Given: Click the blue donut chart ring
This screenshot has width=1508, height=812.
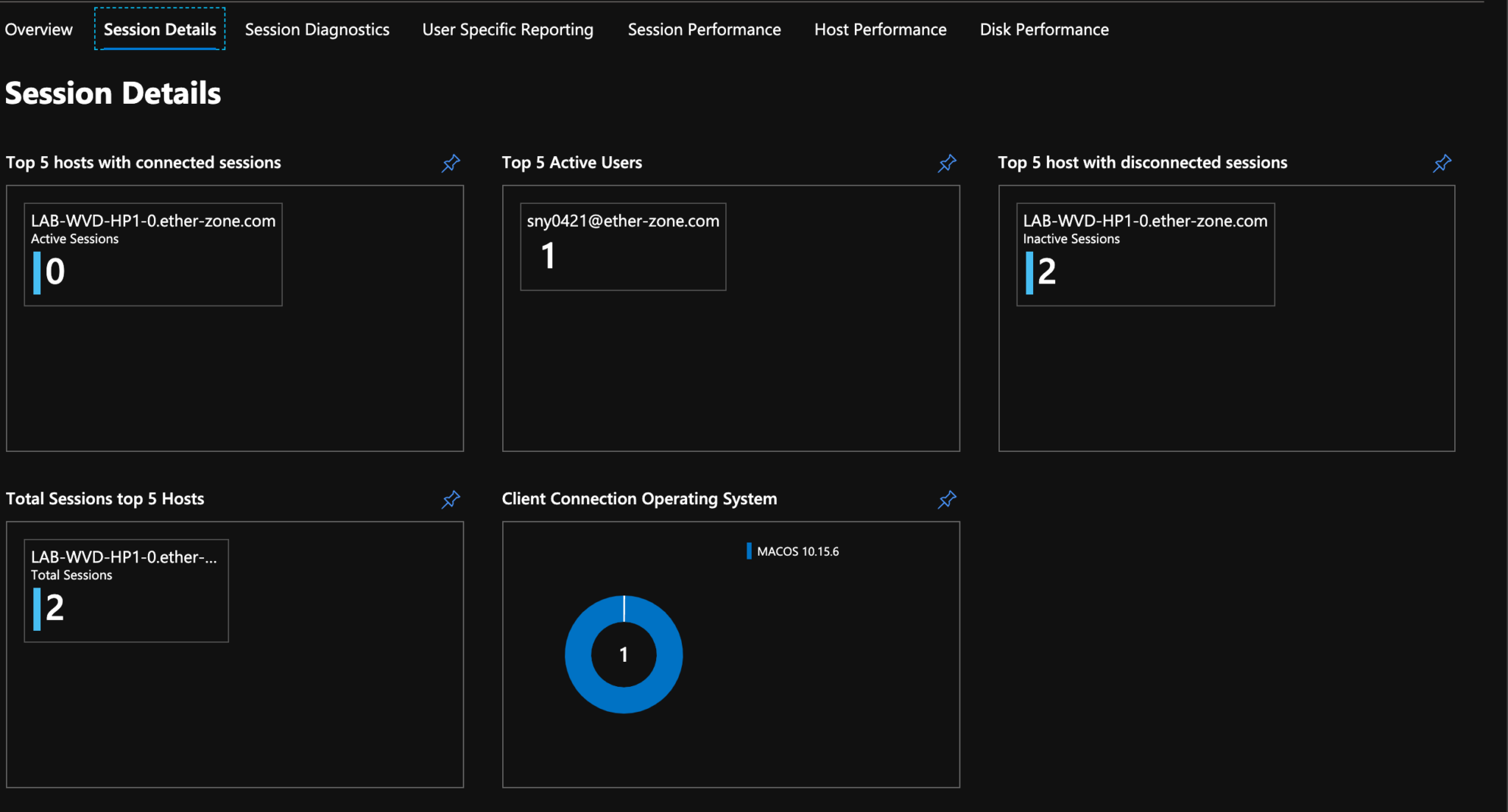Looking at the screenshot, I should point(578,654).
